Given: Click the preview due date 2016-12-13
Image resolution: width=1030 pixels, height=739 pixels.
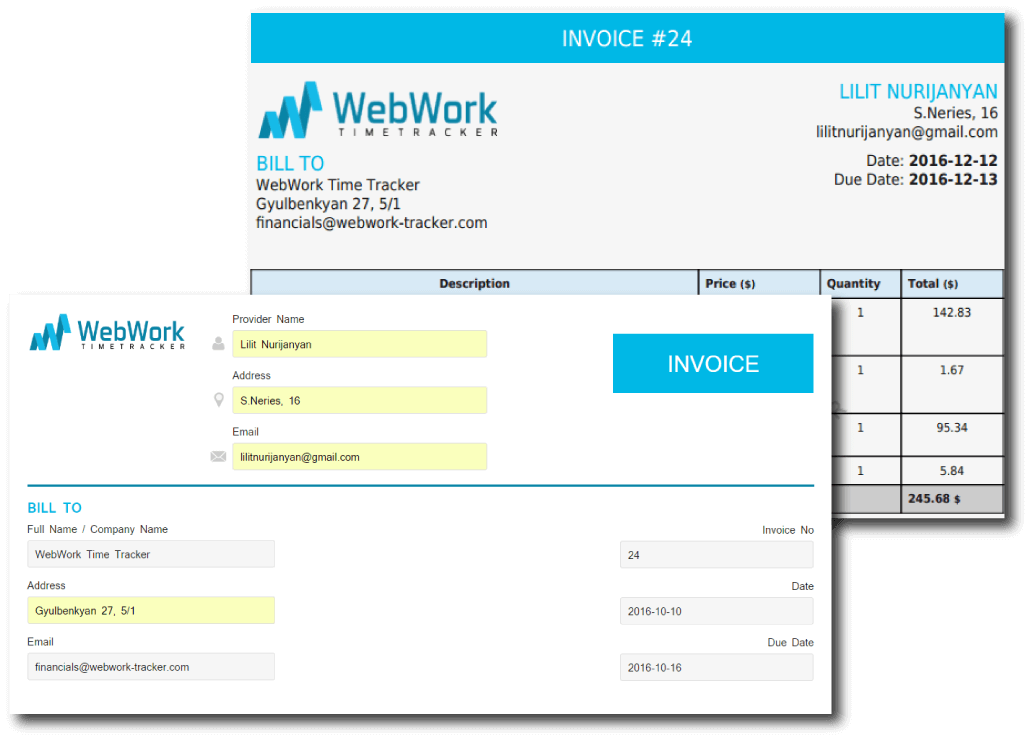Looking at the screenshot, I should pos(953,180).
